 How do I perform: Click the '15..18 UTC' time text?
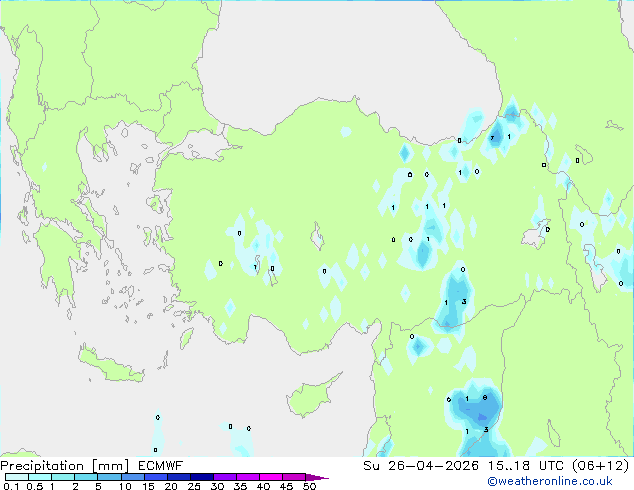tap(525, 466)
